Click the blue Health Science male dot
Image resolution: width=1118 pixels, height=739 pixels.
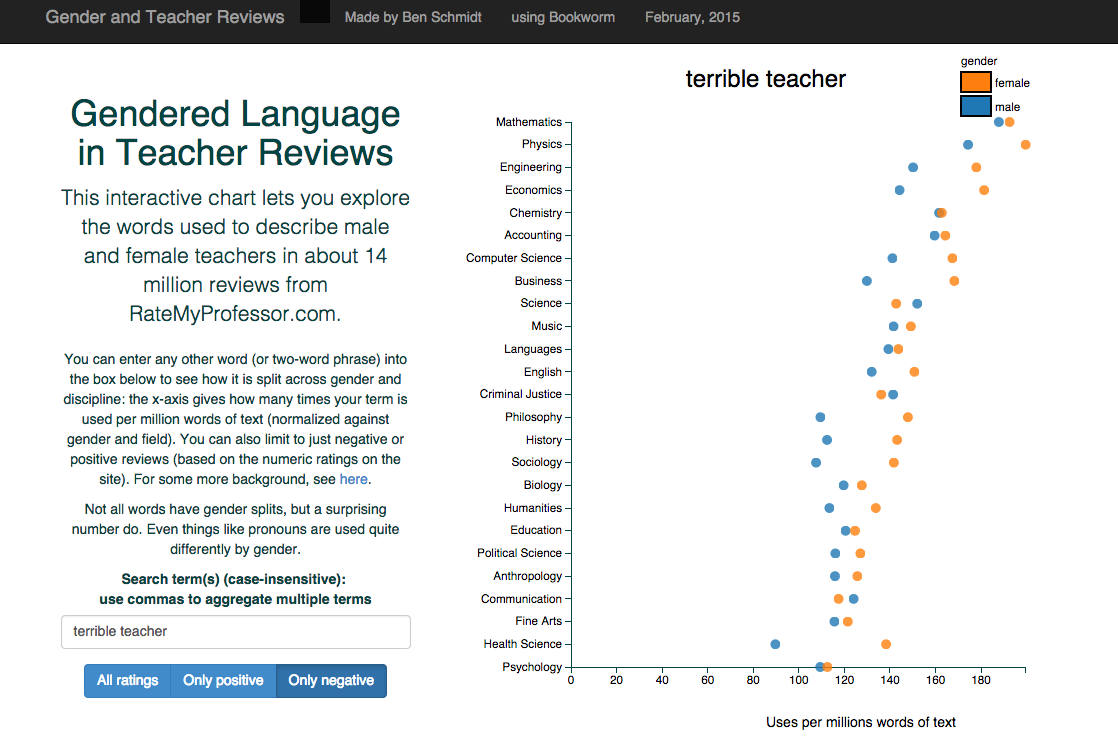pyautogui.click(x=775, y=644)
